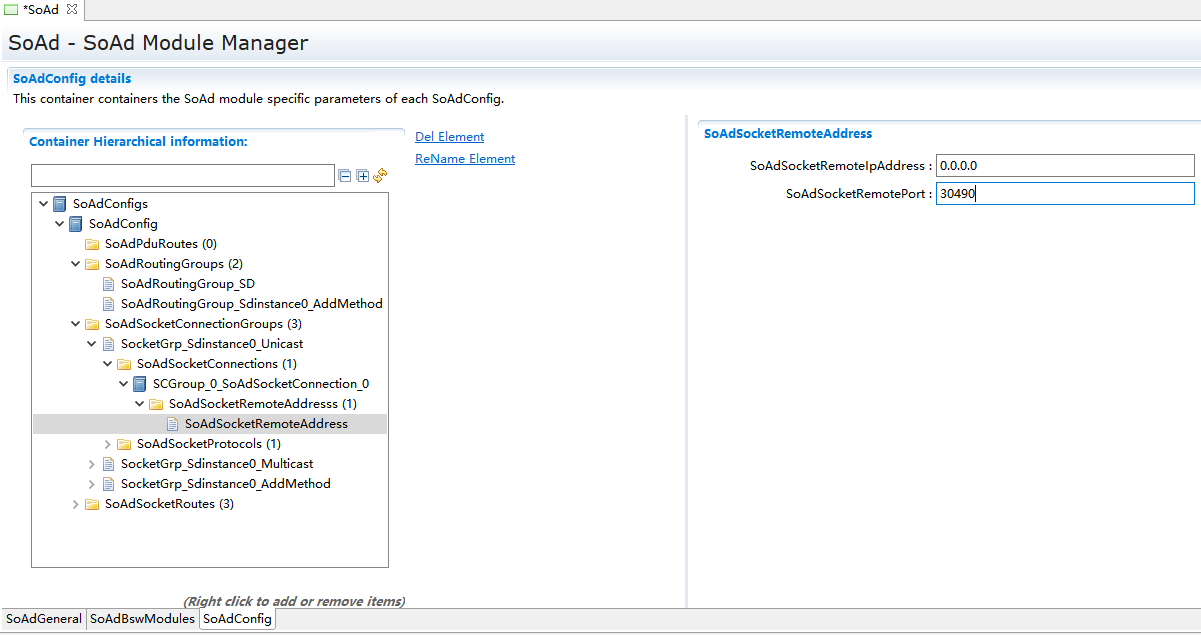
Task: Click the Collapse All icon above tree
Action: [345, 176]
